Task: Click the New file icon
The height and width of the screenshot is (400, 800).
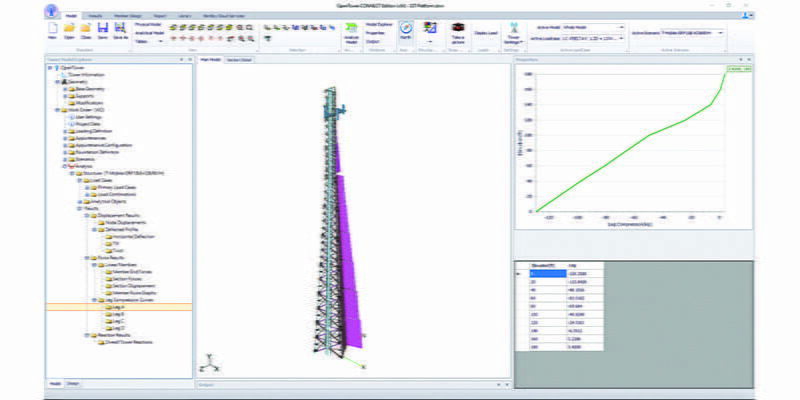Action: click(x=50, y=30)
